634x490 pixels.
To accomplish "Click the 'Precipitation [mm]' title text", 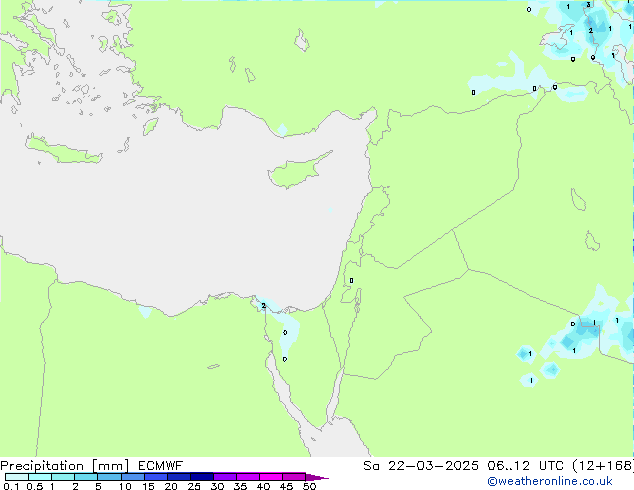I will [65, 466].
